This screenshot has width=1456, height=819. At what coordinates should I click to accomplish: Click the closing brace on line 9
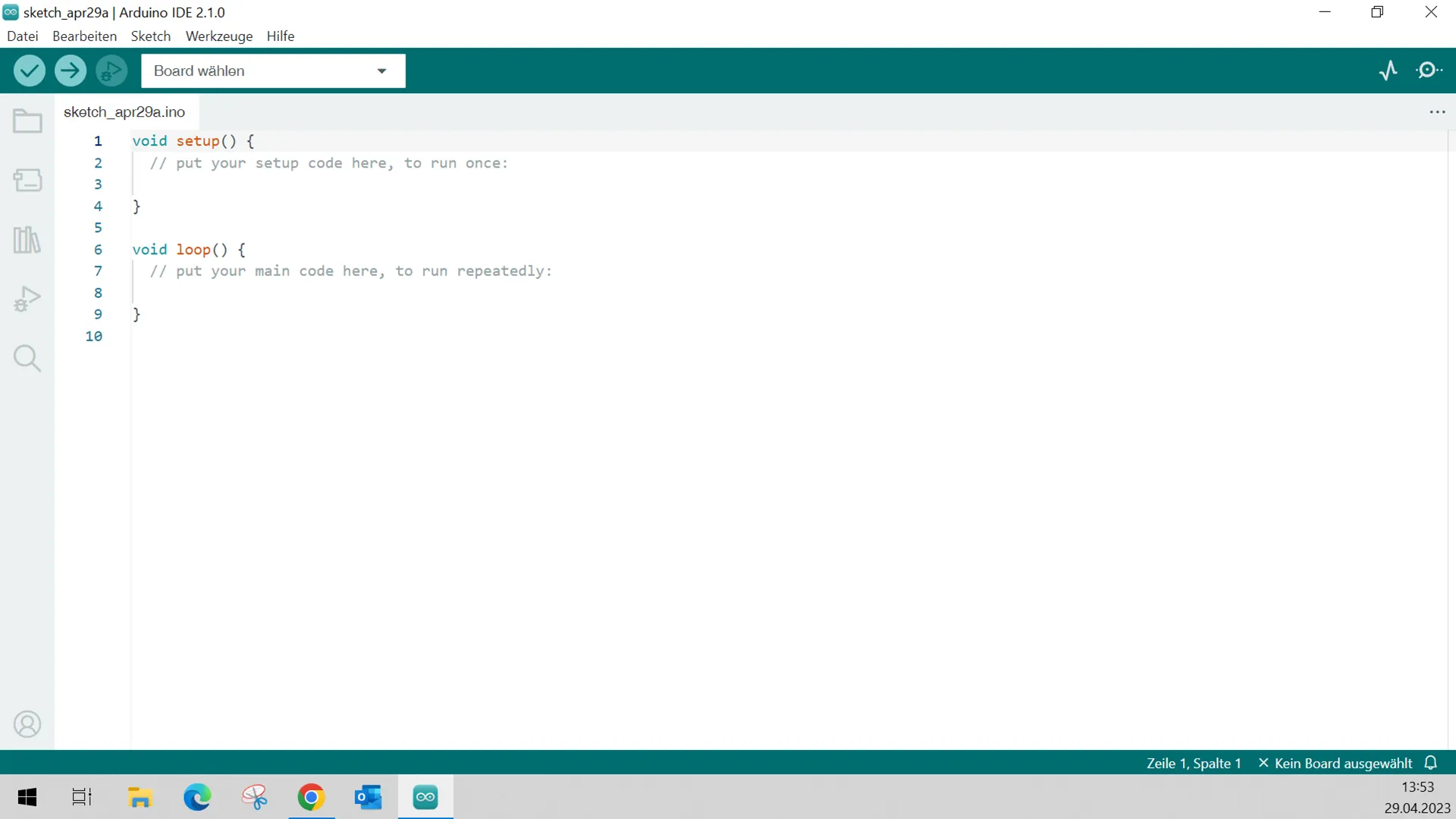(x=136, y=315)
